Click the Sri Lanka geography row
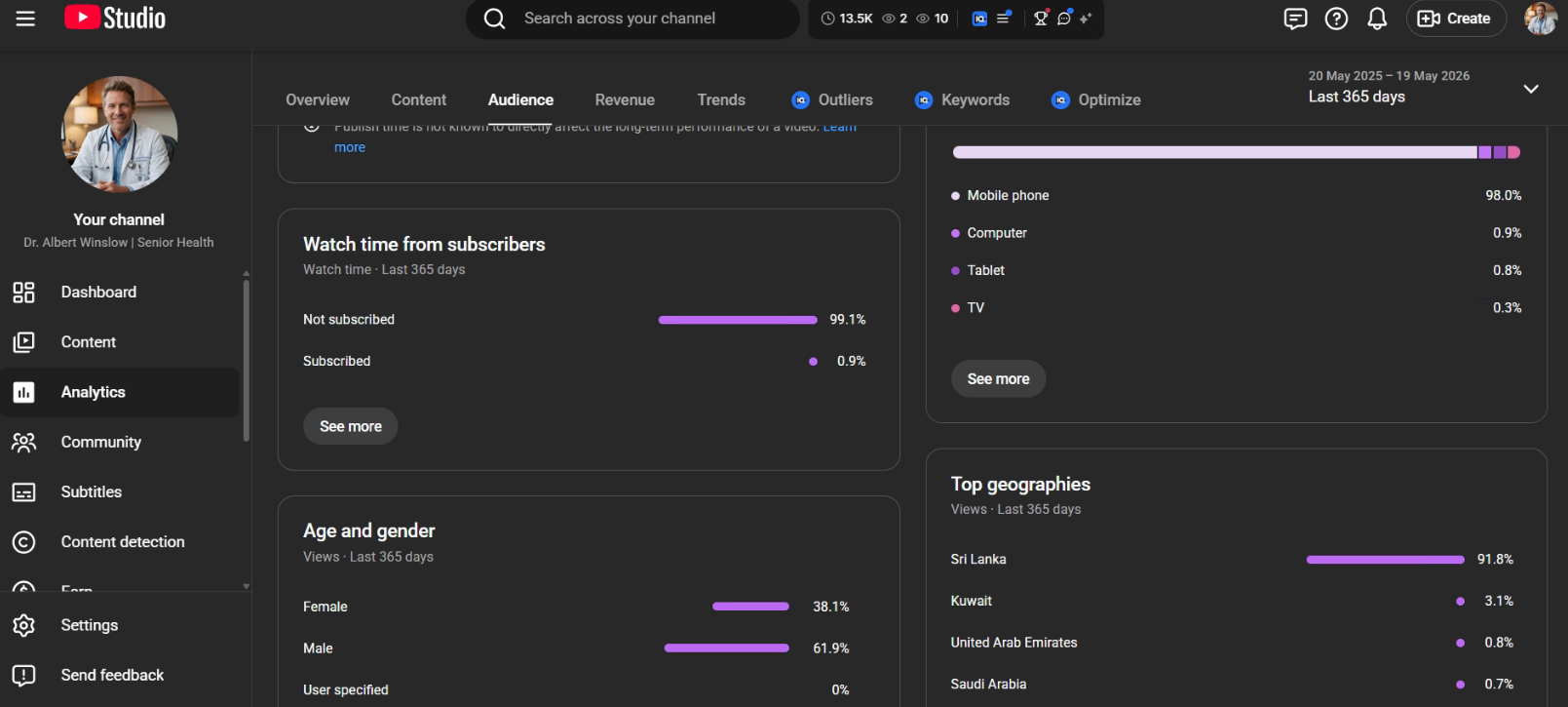This screenshot has width=1568, height=707. point(1232,559)
